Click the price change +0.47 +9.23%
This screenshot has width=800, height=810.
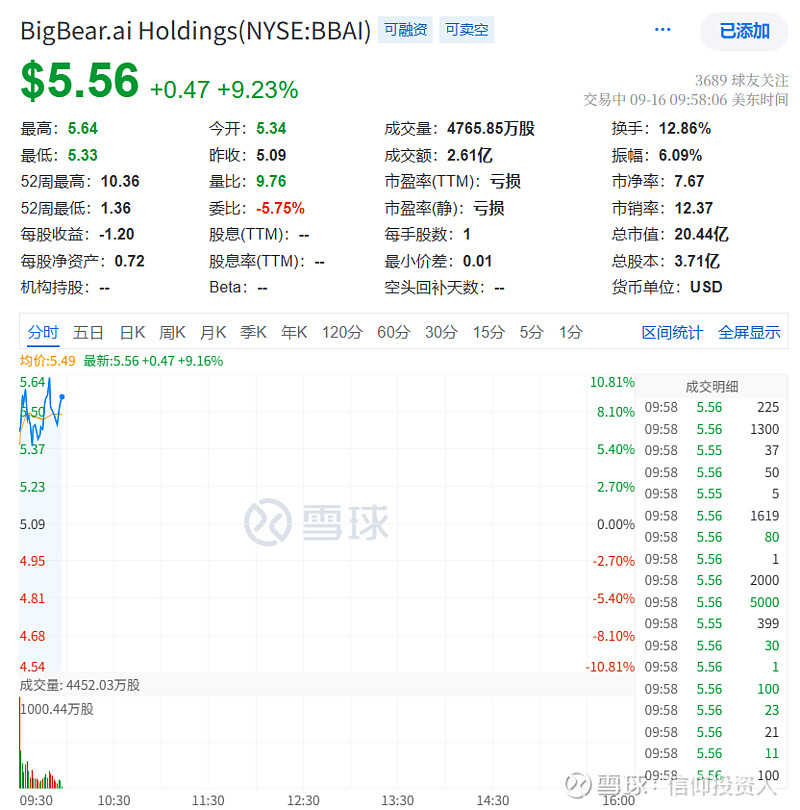coord(224,90)
